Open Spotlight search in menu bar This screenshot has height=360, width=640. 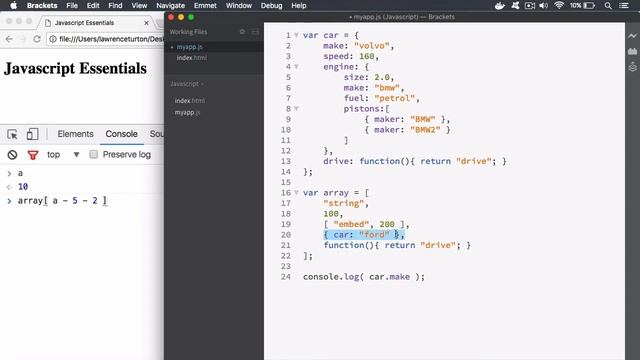608,5
